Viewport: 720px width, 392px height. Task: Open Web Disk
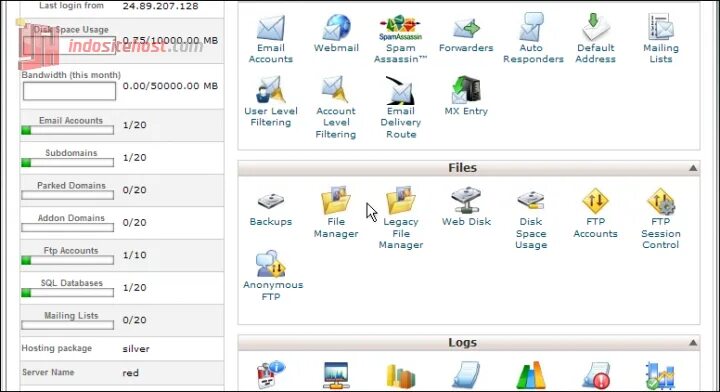point(466,200)
